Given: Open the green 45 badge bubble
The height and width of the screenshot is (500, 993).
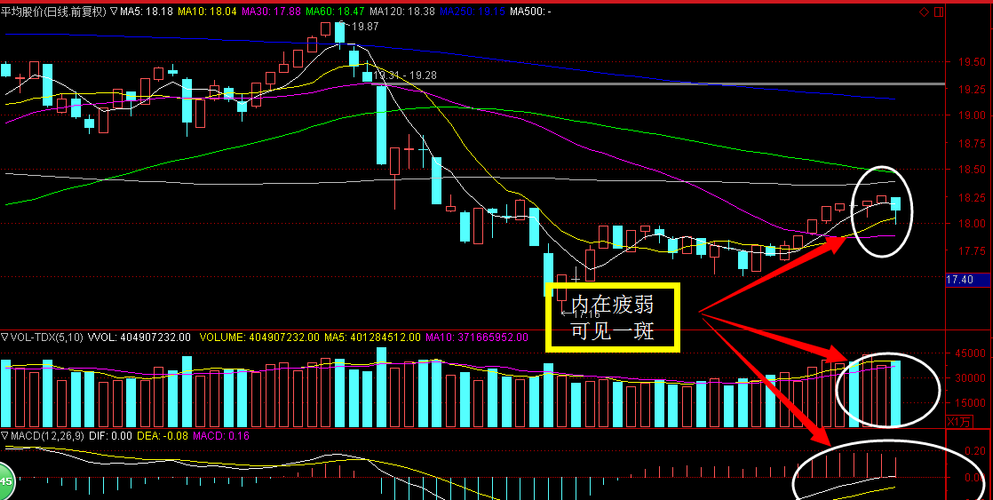Looking at the screenshot, I should 5,482.
